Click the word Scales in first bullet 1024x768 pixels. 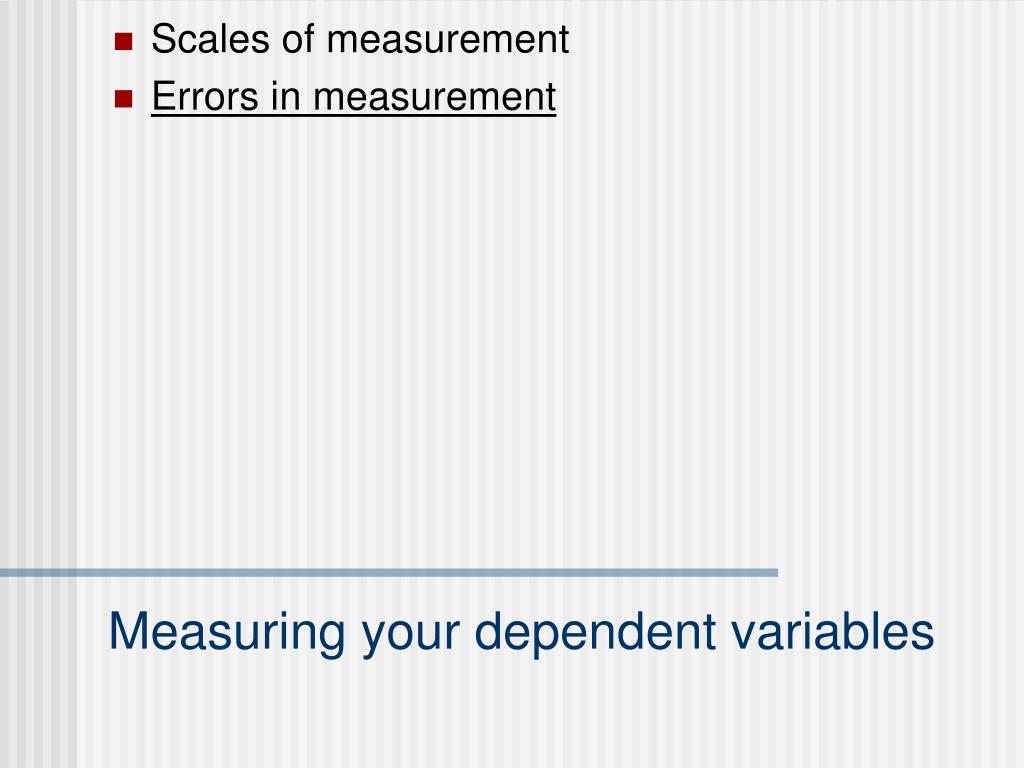coord(210,39)
